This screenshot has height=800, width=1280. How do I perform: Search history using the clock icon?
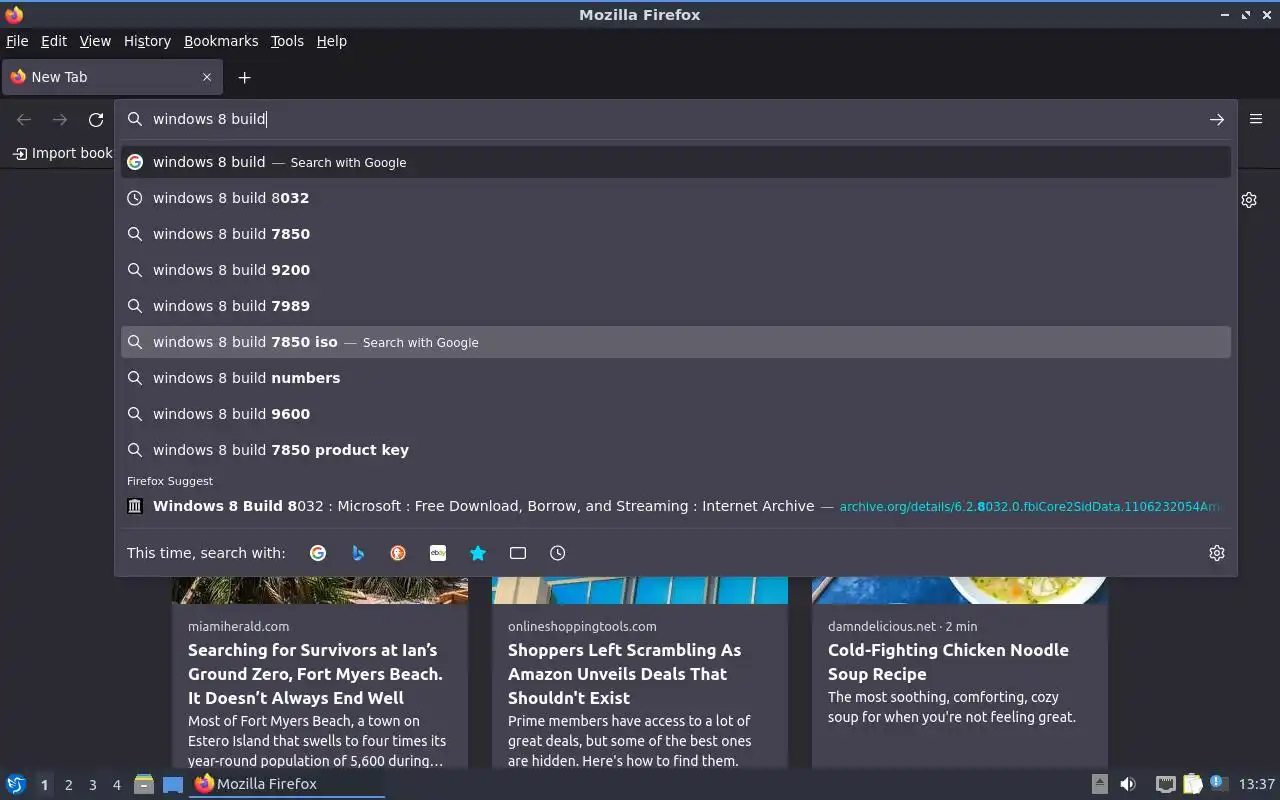(x=558, y=553)
